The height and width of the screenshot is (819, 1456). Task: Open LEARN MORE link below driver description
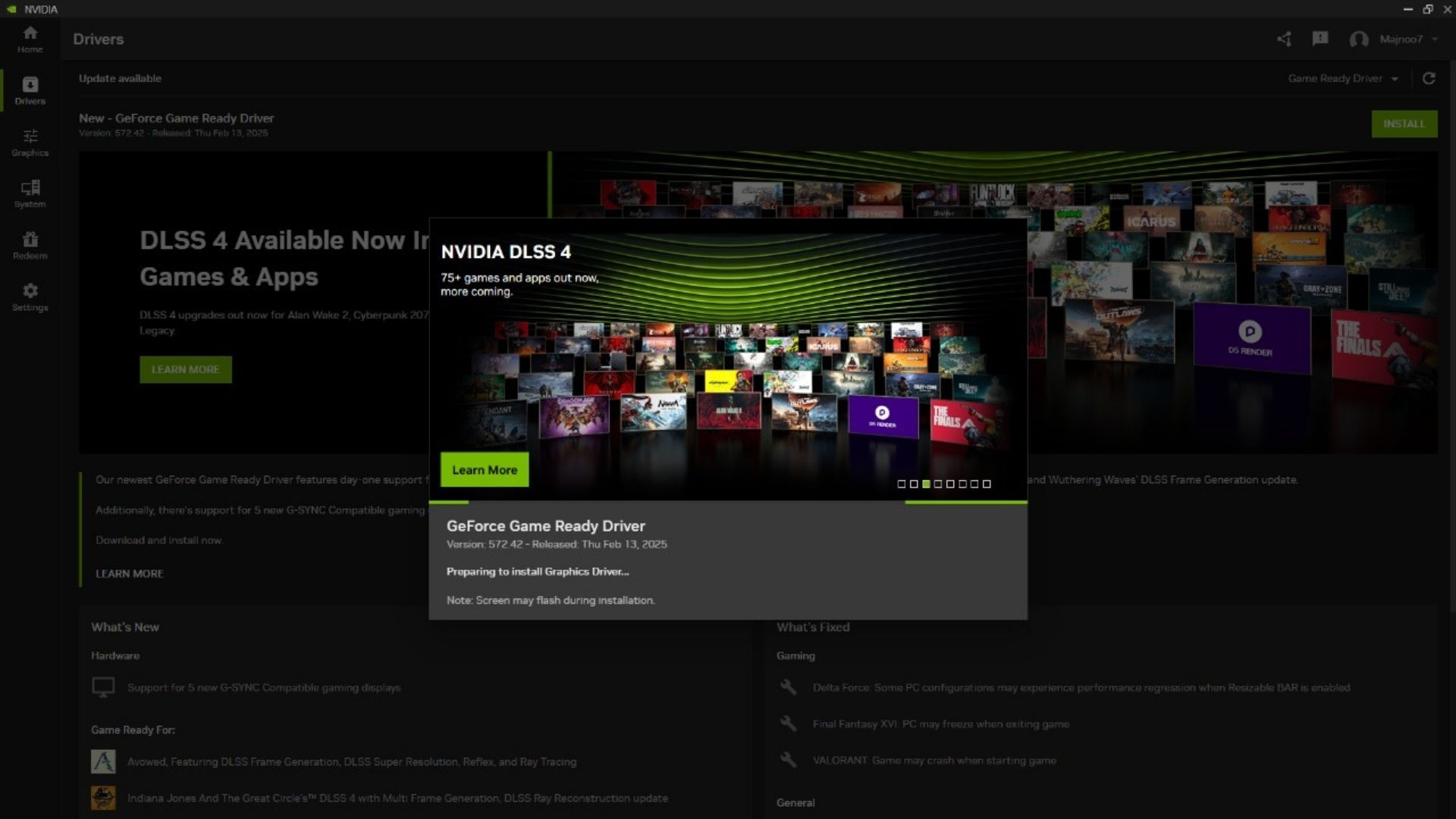pos(130,574)
